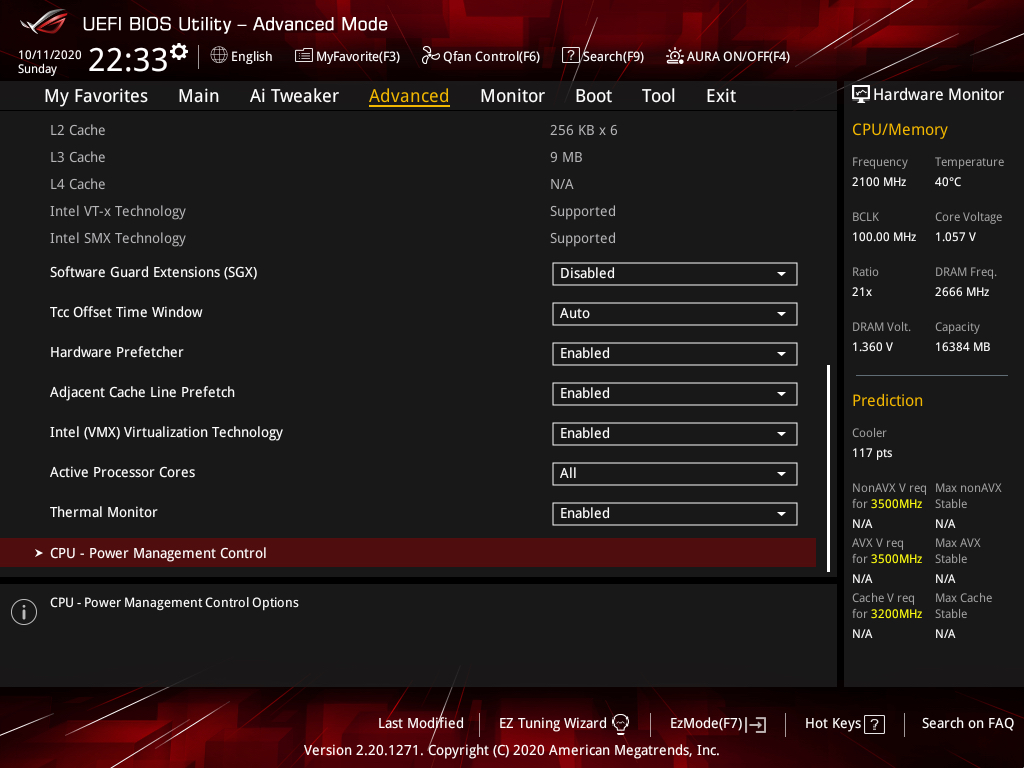This screenshot has width=1024, height=768.
Task: Click the Hot Keys question mark icon
Action: (x=874, y=724)
